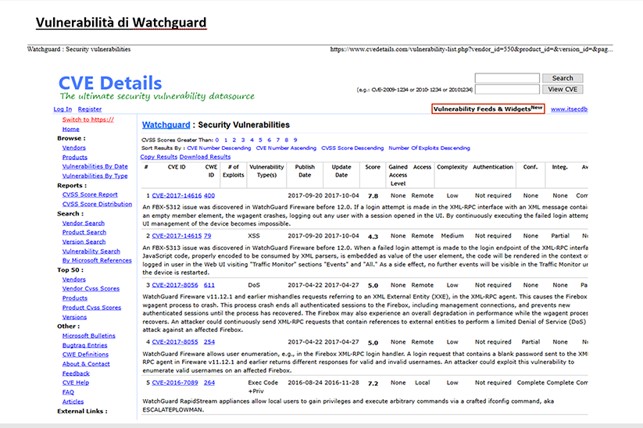Open Articles link

pyautogui.click(x=73, y=402)
